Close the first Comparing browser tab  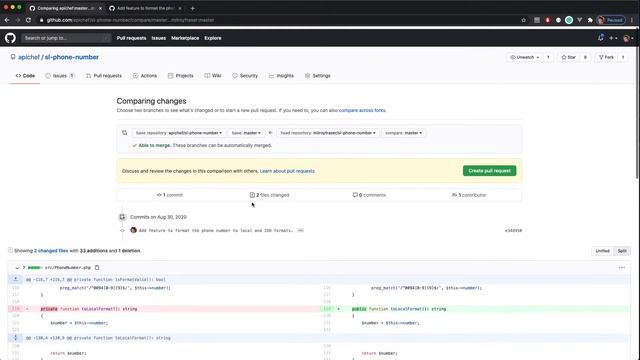point(100,8)
